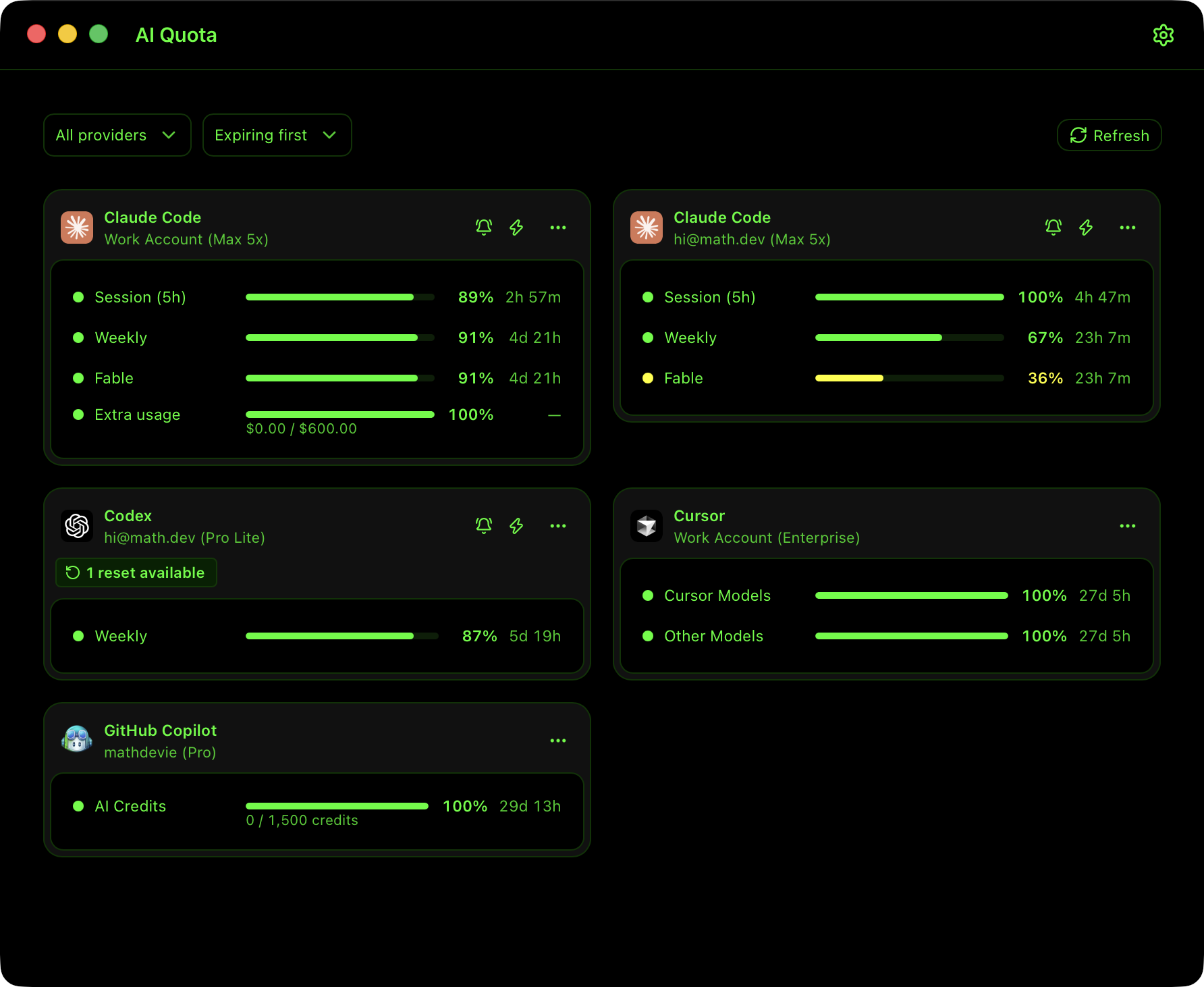Open more options for Claude Code Work Account
The width and height of the screenshot is (1204, 987).
(x=558, y=228)
